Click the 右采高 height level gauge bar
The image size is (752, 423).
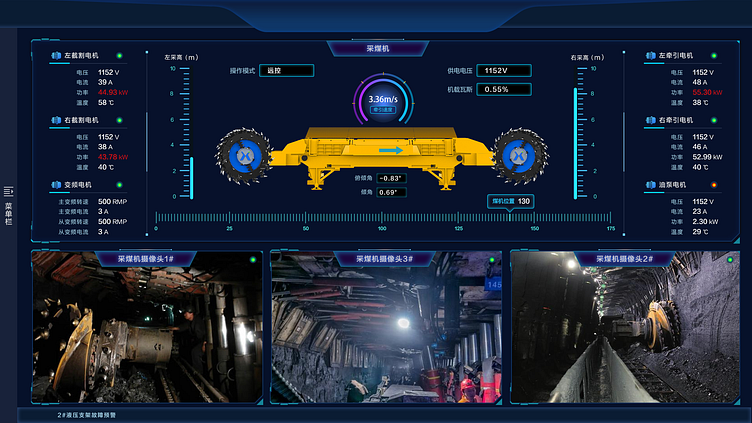[576, 143]
